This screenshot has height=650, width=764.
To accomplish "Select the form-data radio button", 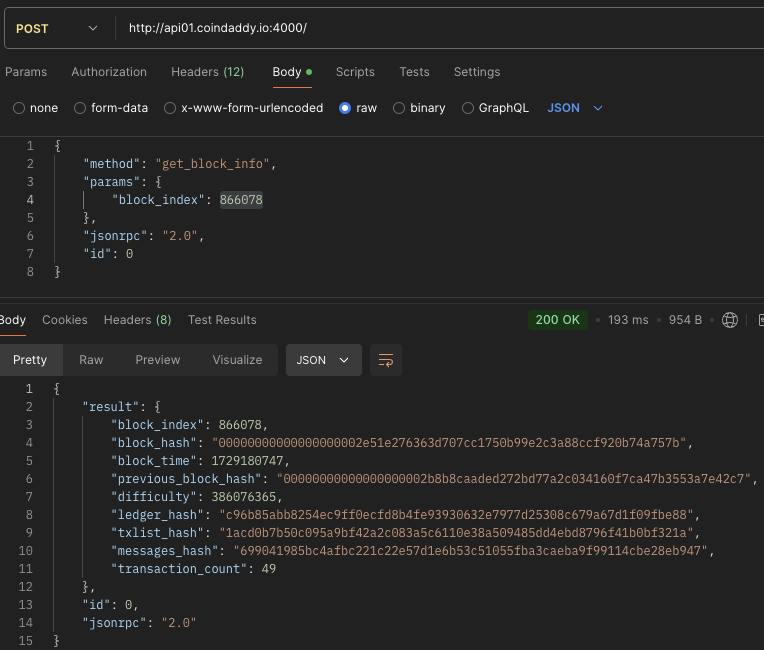I will pos(80,108).
